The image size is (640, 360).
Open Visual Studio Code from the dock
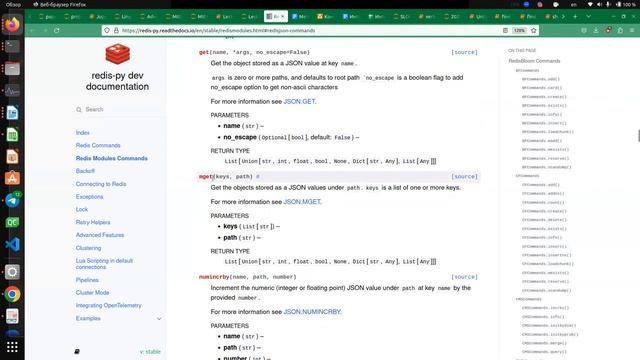click(x=12, y=244)
